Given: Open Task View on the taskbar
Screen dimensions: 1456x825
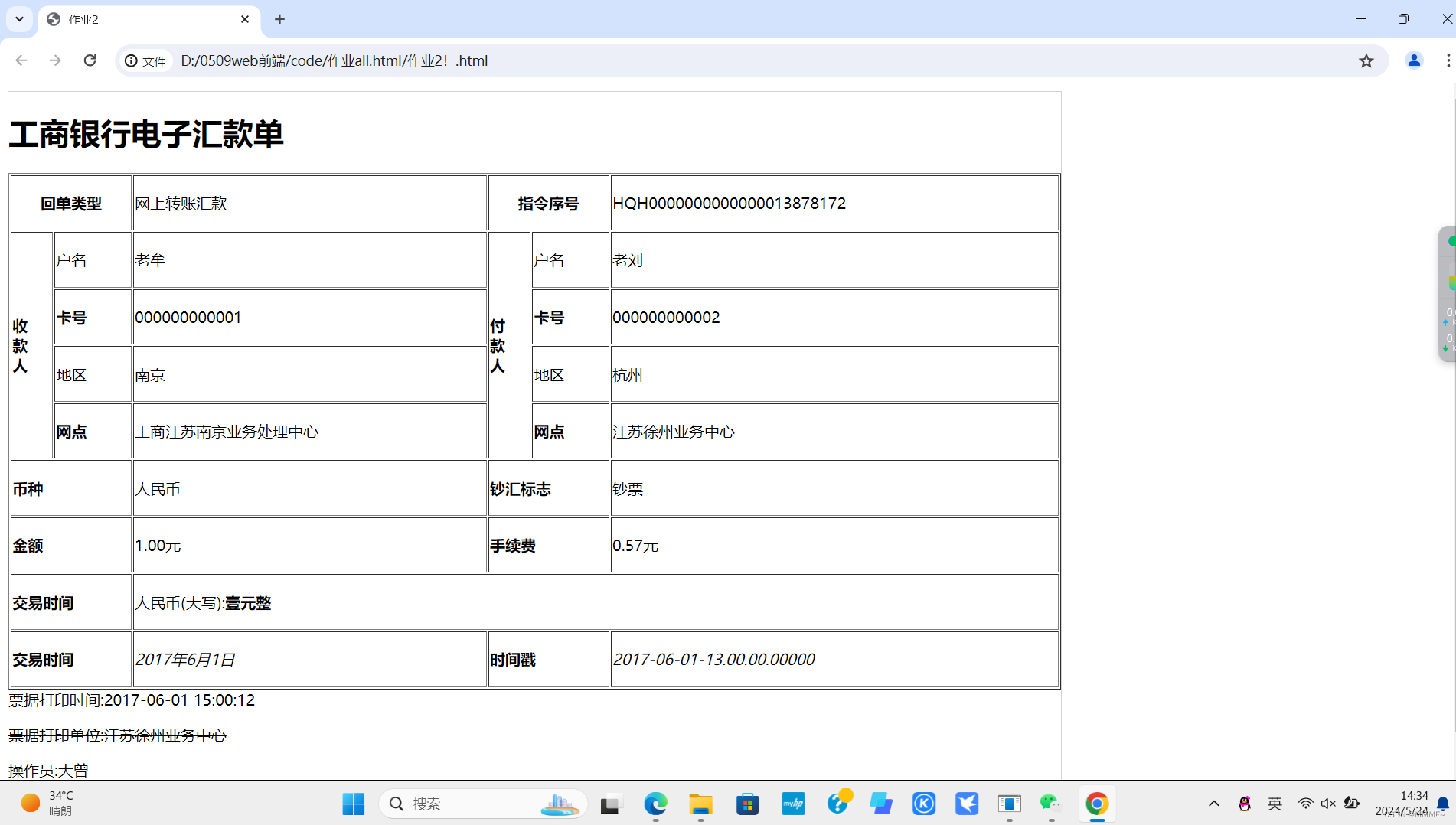Looking at the screenshot, I should [610, 804].
